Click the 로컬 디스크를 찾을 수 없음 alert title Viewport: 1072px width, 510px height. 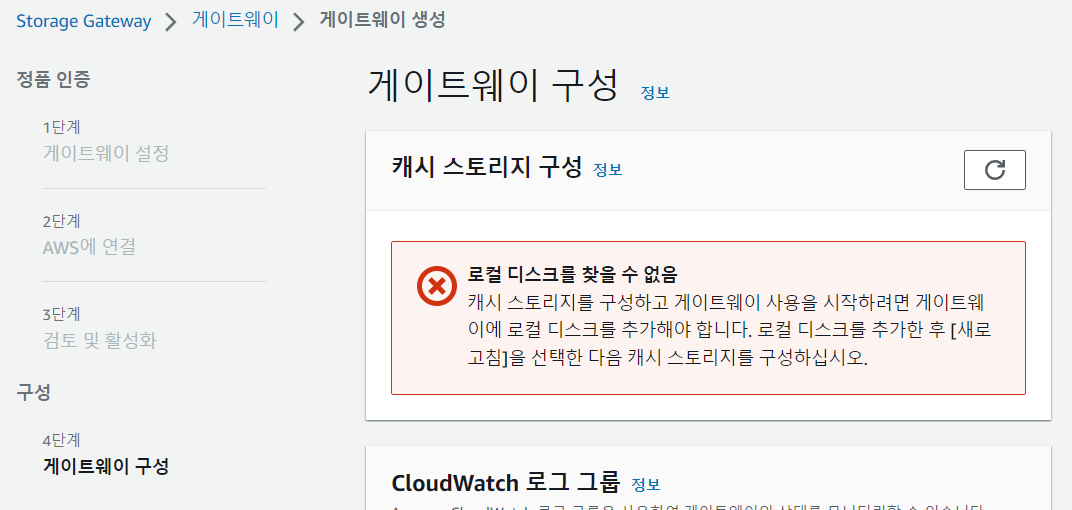[573, 275]
